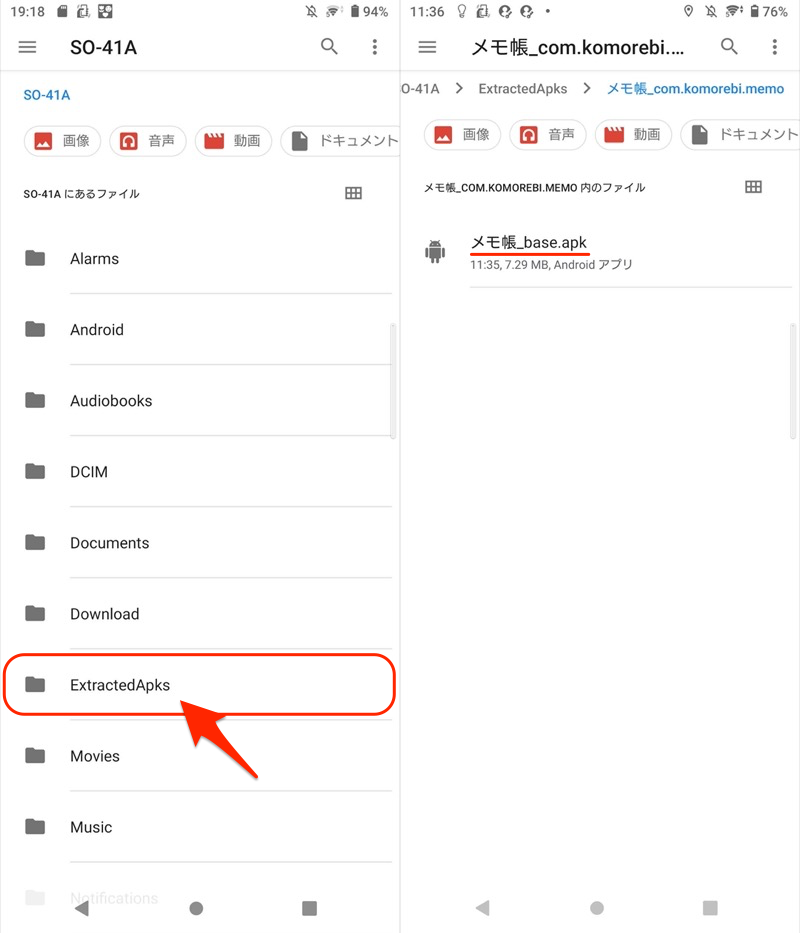Tap search icon in SO-41A screen
Viewport: 800px width, 933px height.
(x=329, y=47)
